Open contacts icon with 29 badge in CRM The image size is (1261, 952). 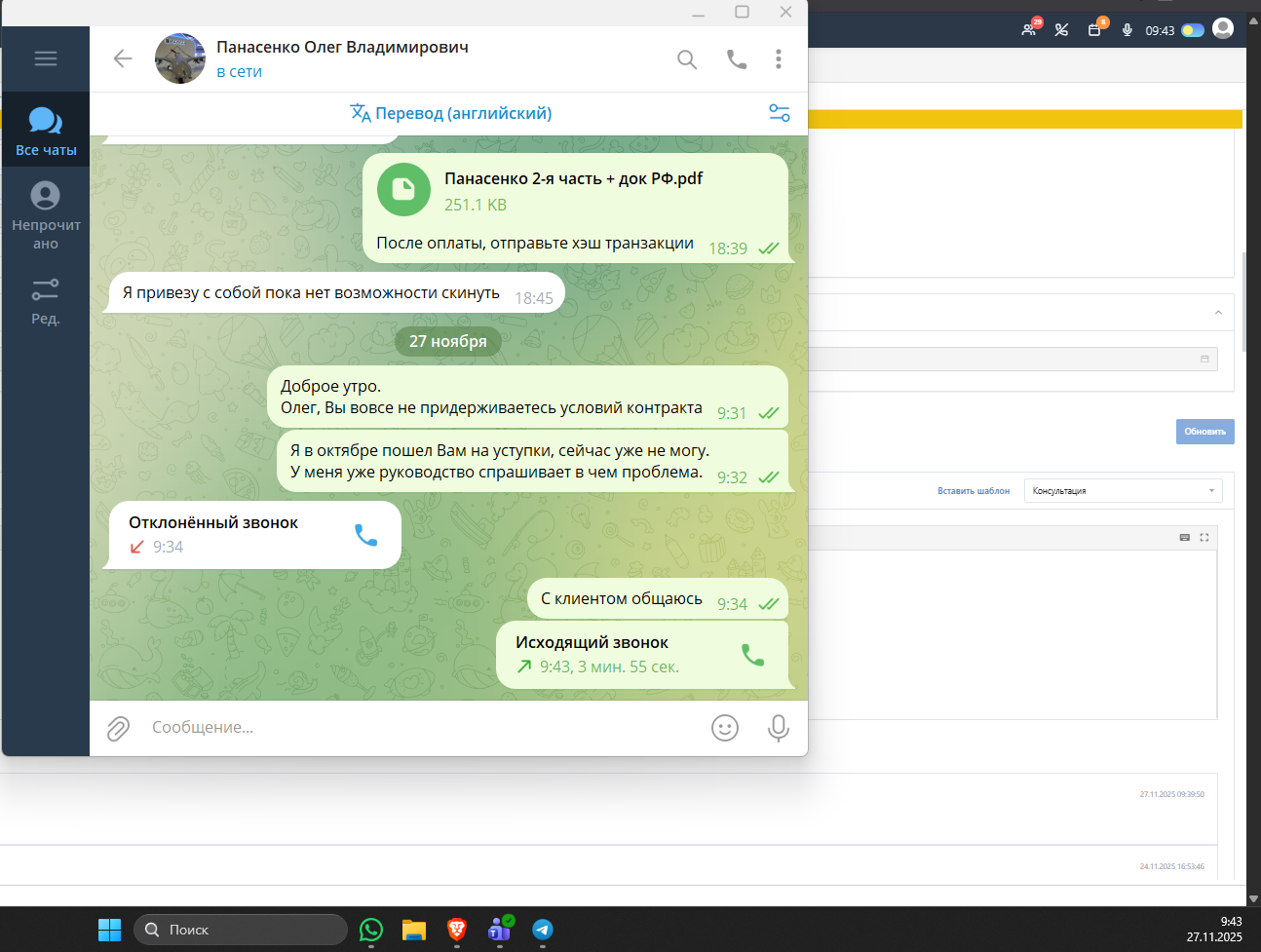pos(1030,29)
